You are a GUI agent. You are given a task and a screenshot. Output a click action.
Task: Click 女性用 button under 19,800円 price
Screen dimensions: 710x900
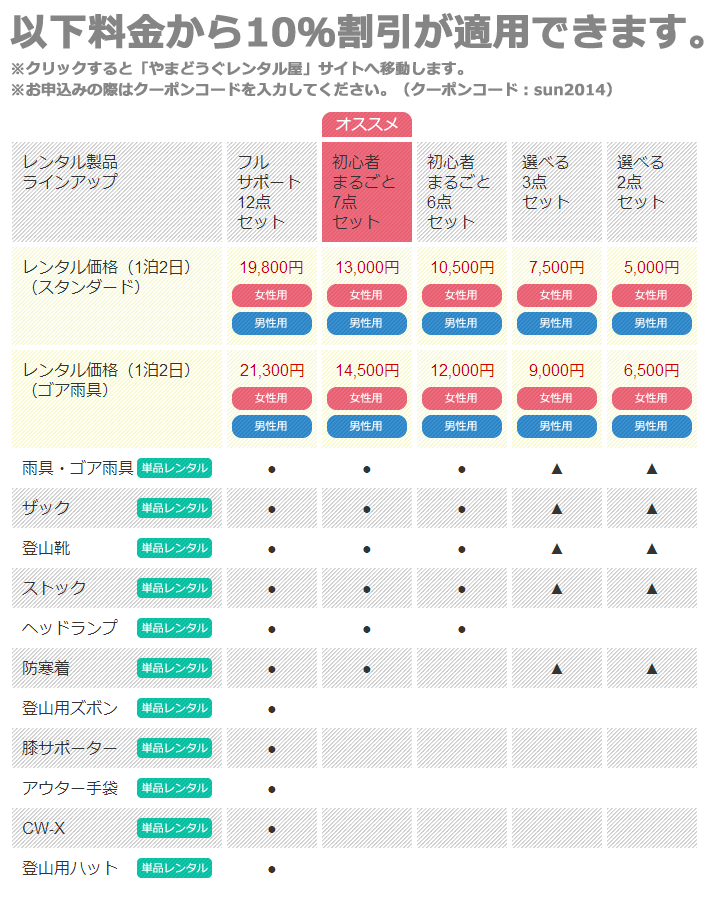pyautogui.click(x=271, y=295)
